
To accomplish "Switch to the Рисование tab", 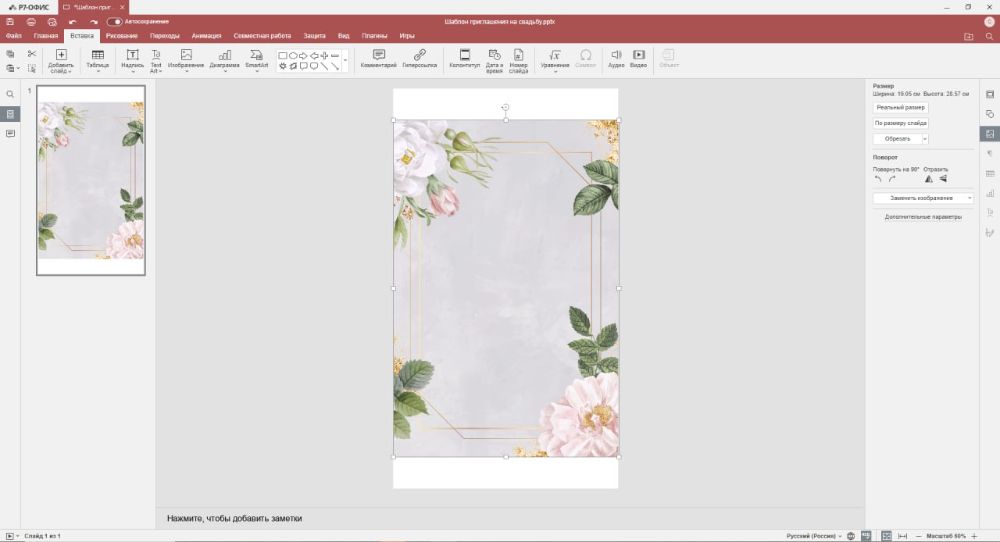I will (121, 35).
